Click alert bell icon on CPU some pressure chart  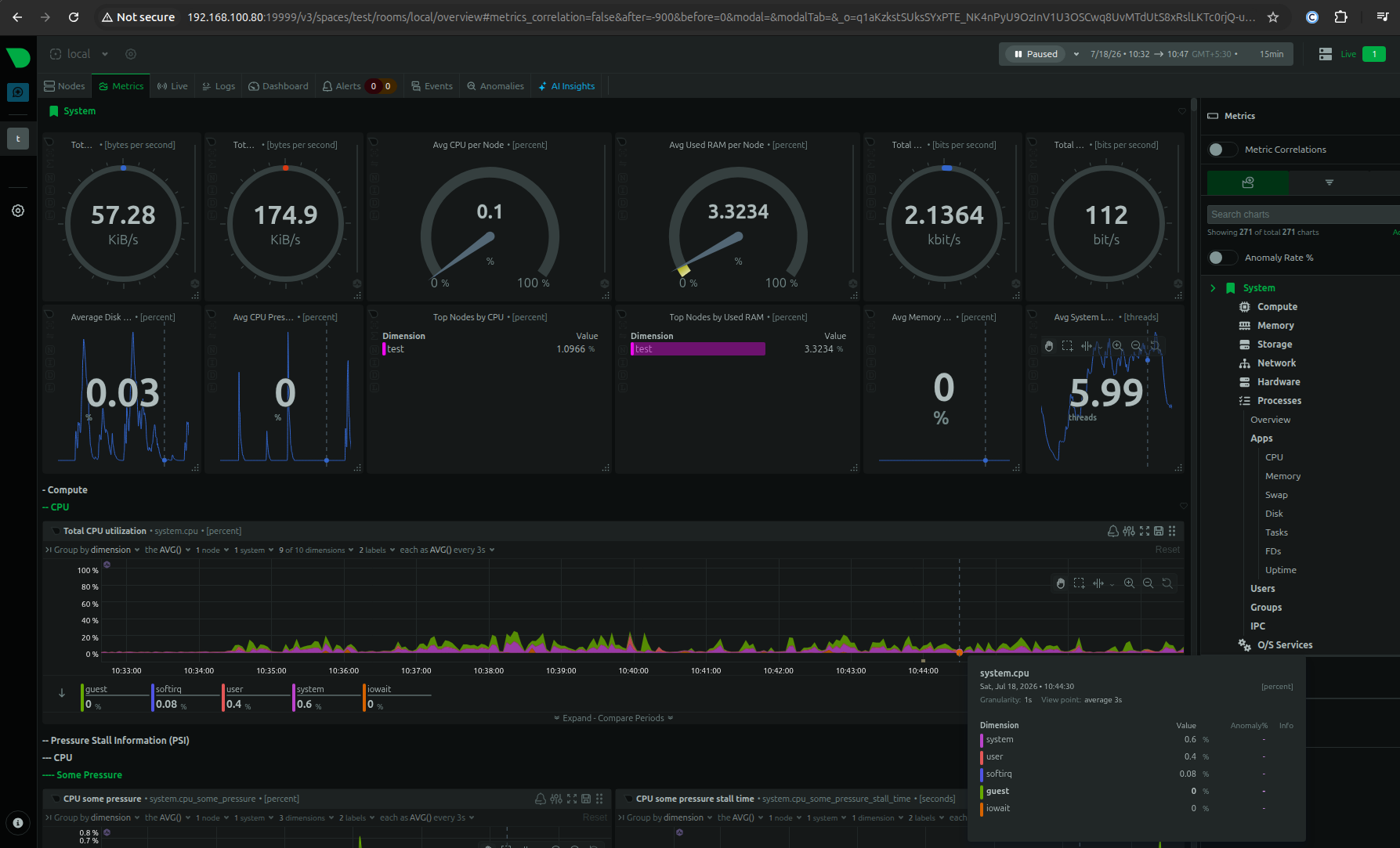coord(540,799)
